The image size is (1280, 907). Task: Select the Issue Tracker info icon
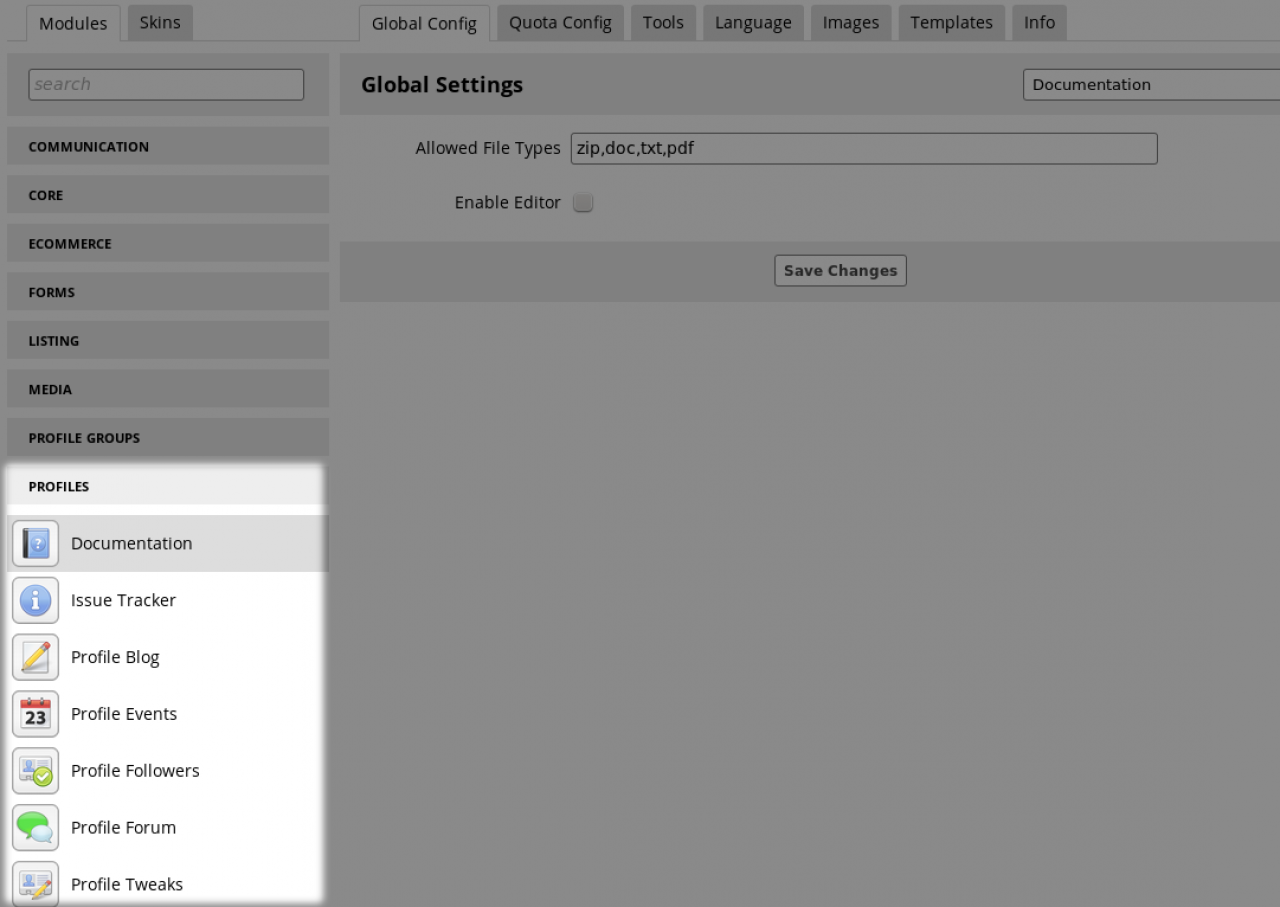coord(36,600)
